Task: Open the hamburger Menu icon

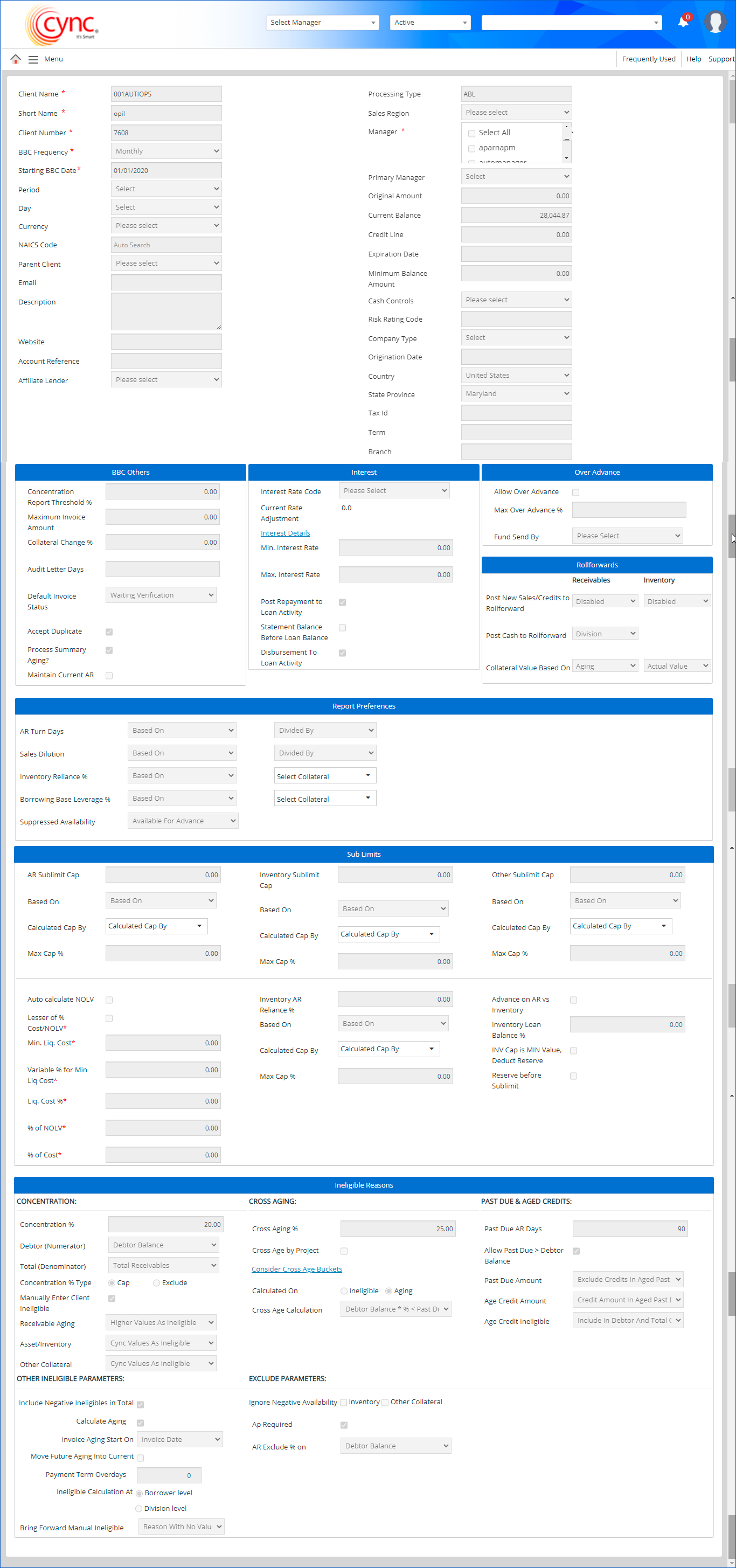Action: click(33, 60)
